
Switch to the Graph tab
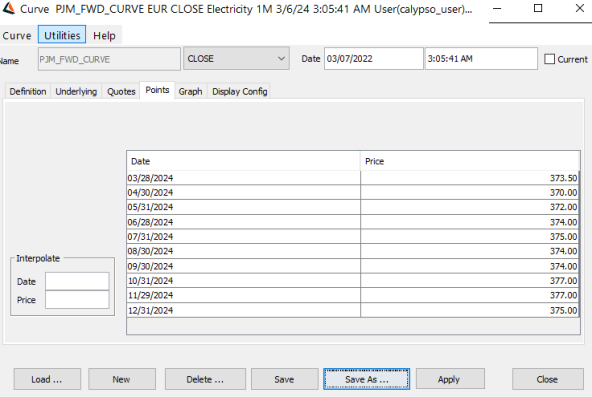190,91
